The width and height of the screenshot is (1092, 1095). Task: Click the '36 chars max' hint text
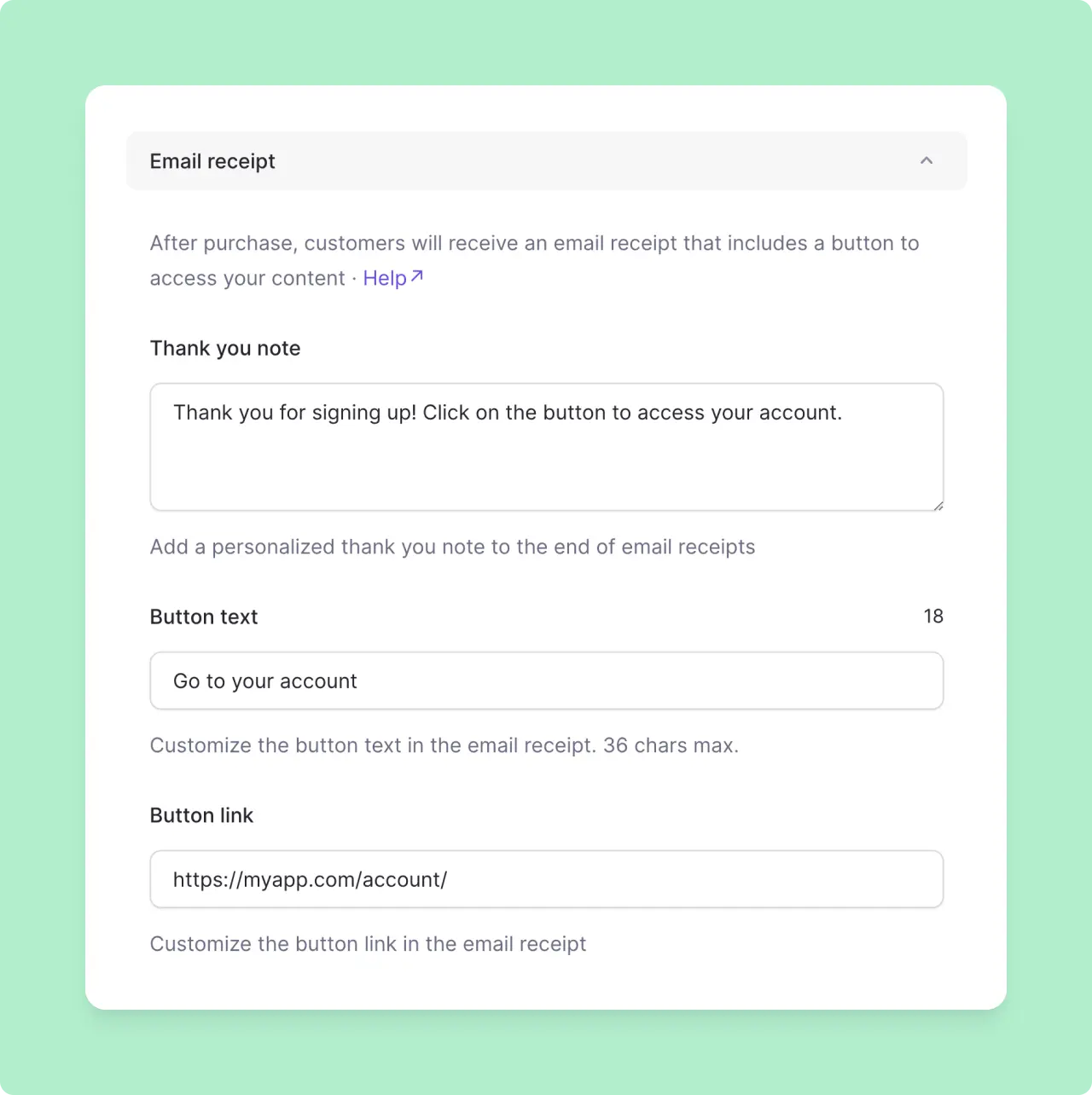[x=671, y=744]
